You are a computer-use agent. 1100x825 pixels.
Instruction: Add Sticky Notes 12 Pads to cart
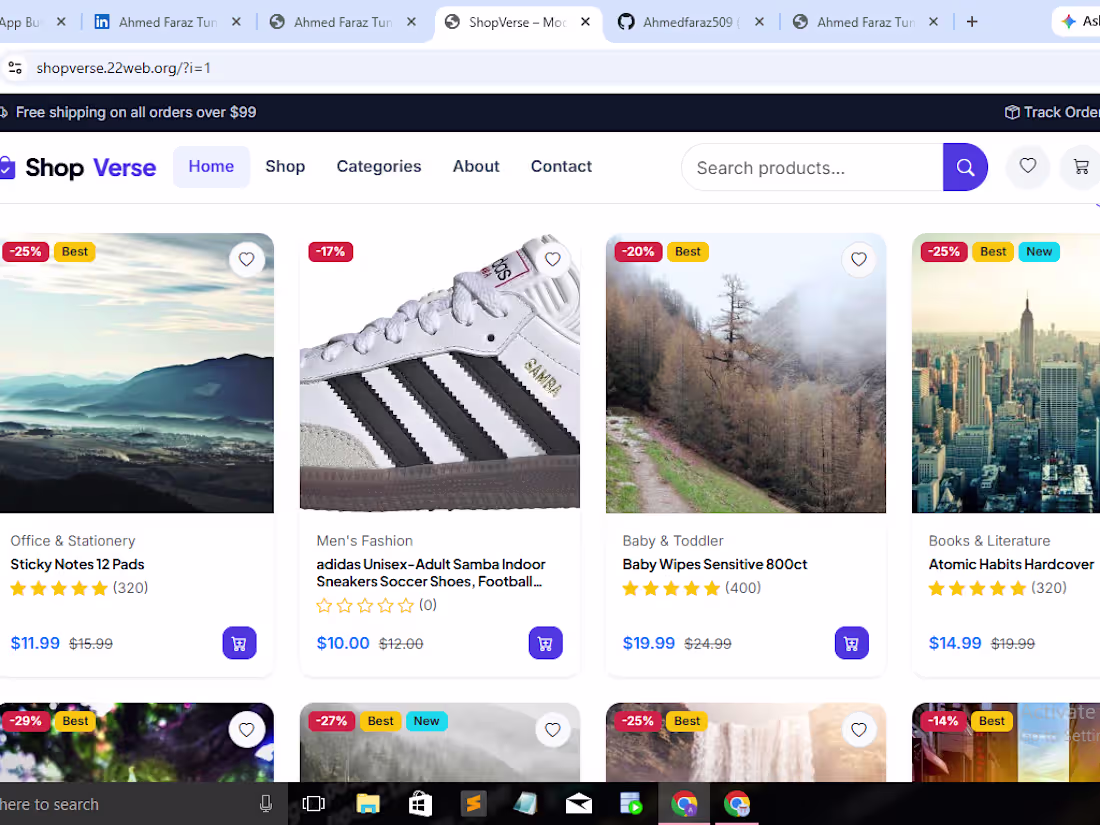pyautogui.click(x=239, y=643)
